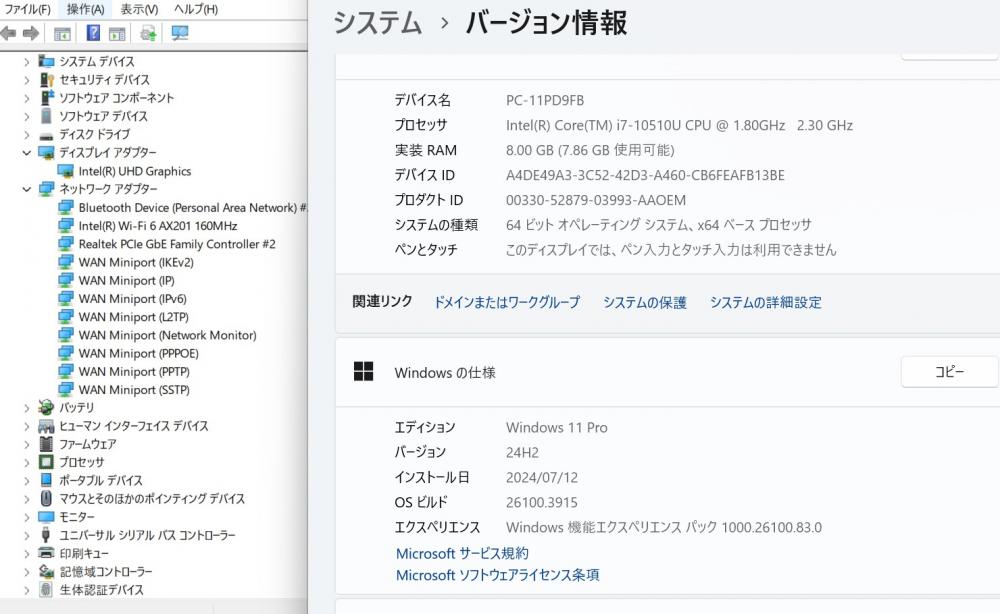Click the Intel(R) UHD Graphics adapter icon

coord(65,171)
